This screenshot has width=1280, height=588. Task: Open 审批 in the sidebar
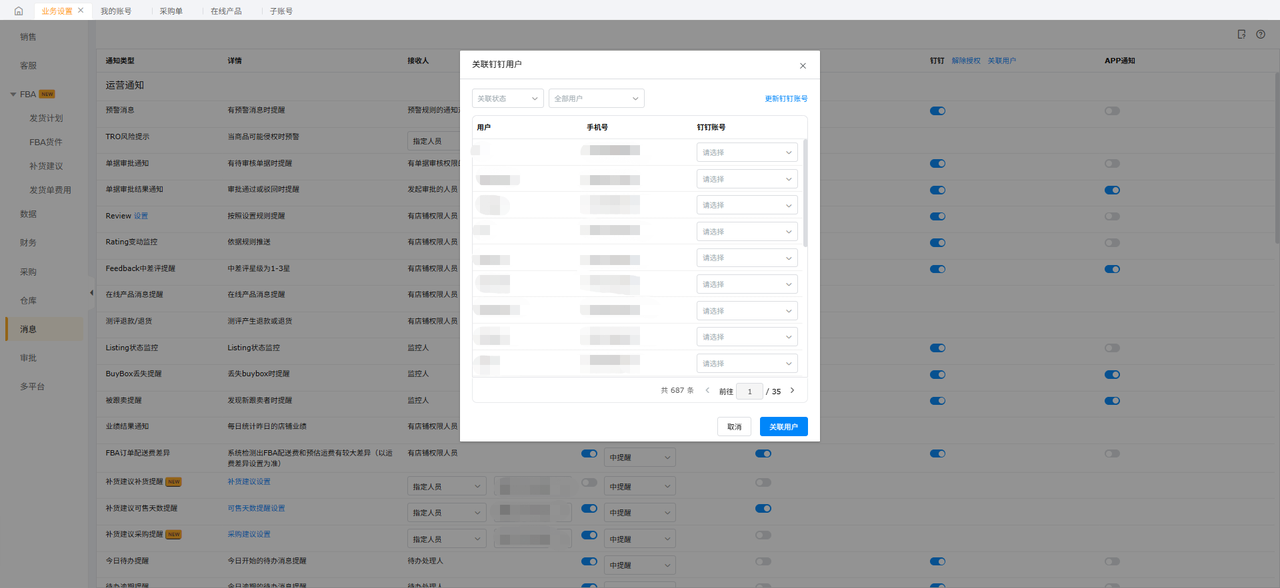(x=28, y=357)
